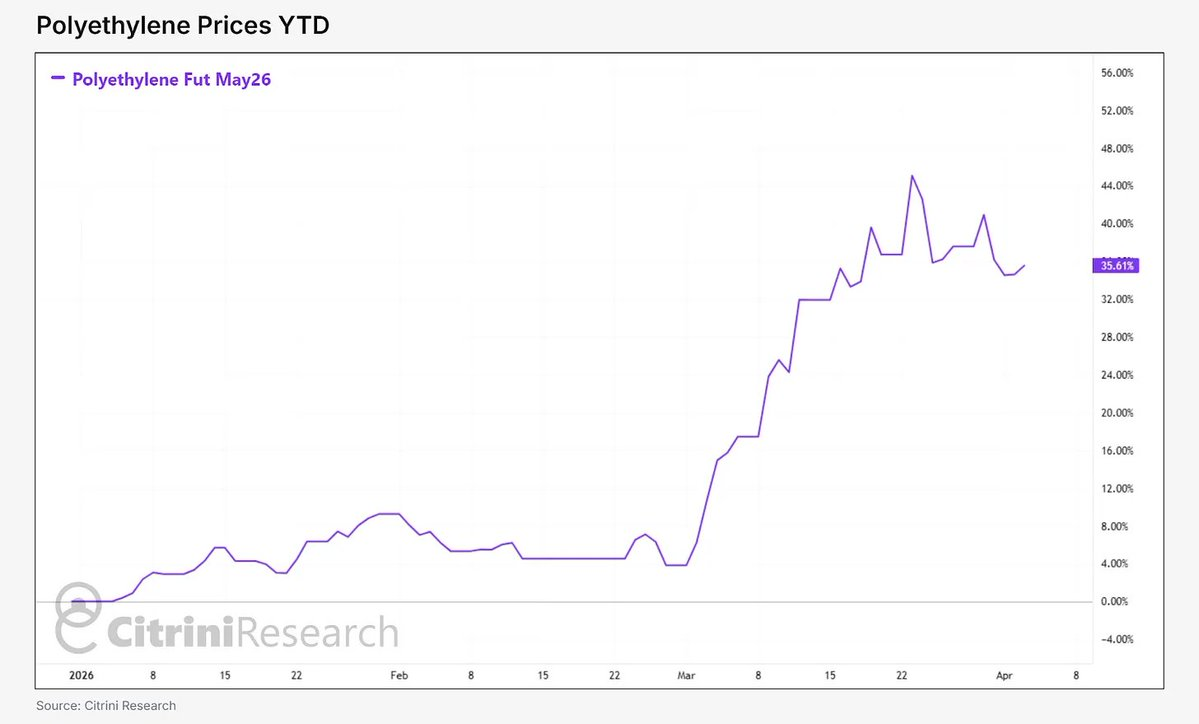1199x724 pixels.
Task: Click the Polyethylene Prices YTD title
Action: point(183,26)
